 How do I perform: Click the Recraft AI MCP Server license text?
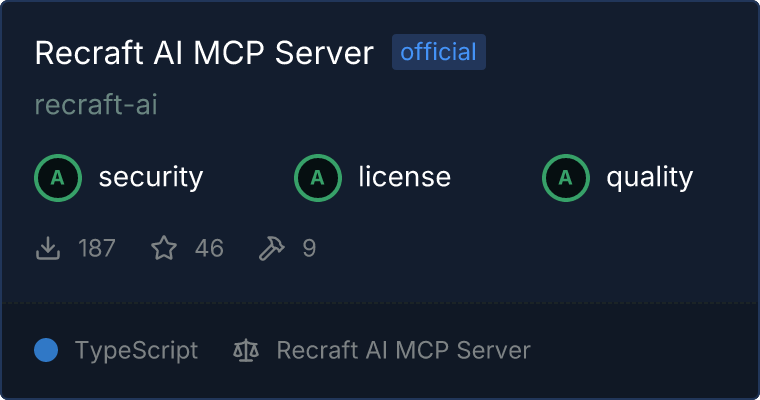(x=404, y=350)
